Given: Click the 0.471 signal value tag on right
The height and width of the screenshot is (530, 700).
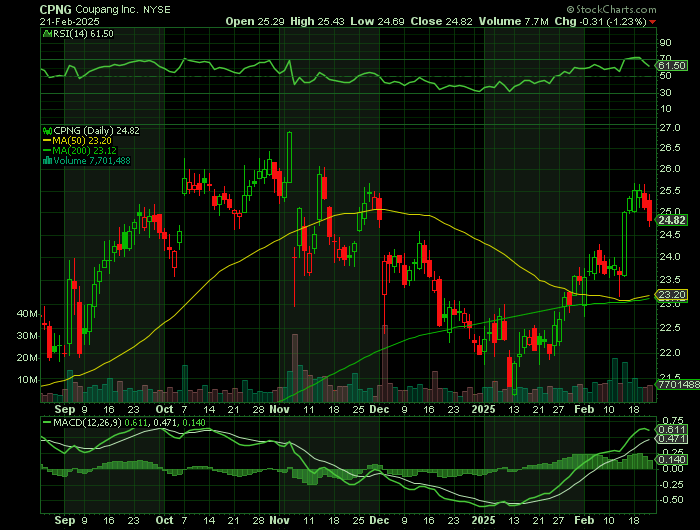Looking at the screenshot, I should tap(671, 439).
